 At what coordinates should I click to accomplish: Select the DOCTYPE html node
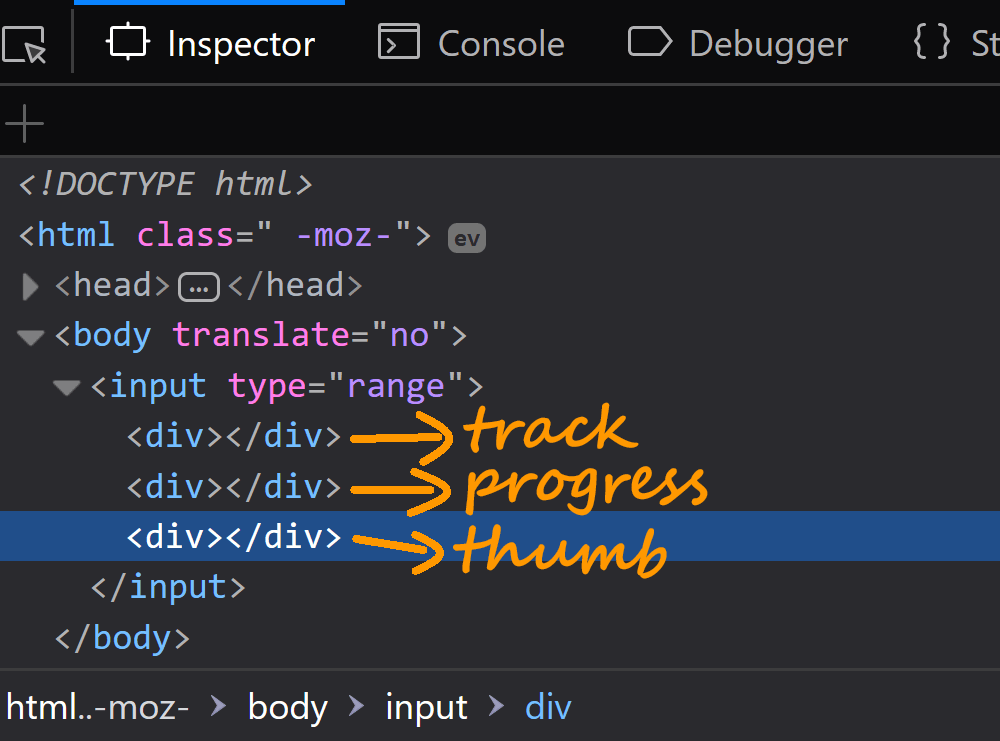tap(166, 184)
